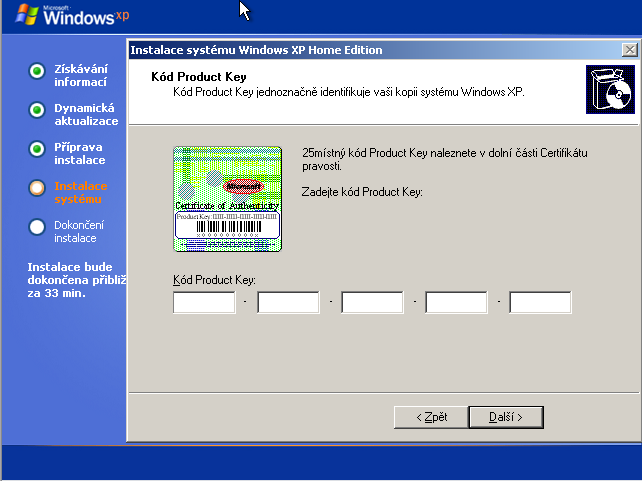Click the fourth Product Key input box
Image resolution: width=642 pixels, height=481 pixels.
[x=457, y=302]
